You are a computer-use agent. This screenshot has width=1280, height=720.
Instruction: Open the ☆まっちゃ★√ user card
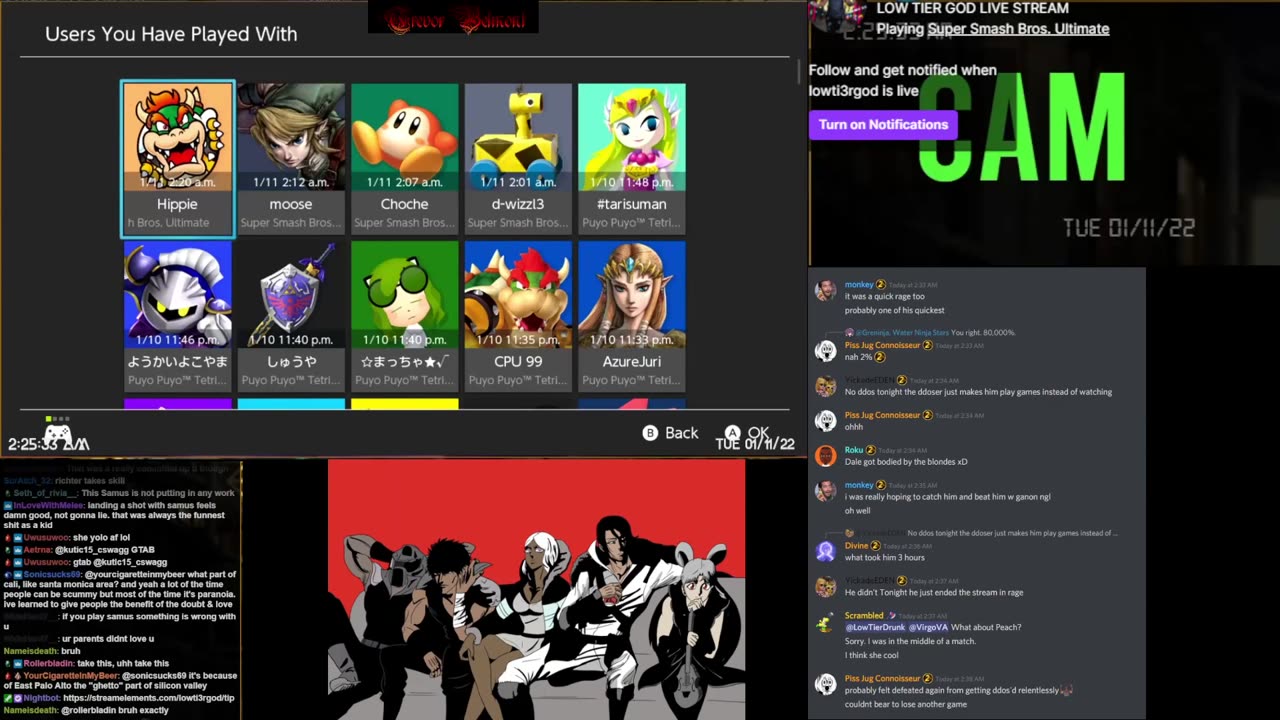405,316
